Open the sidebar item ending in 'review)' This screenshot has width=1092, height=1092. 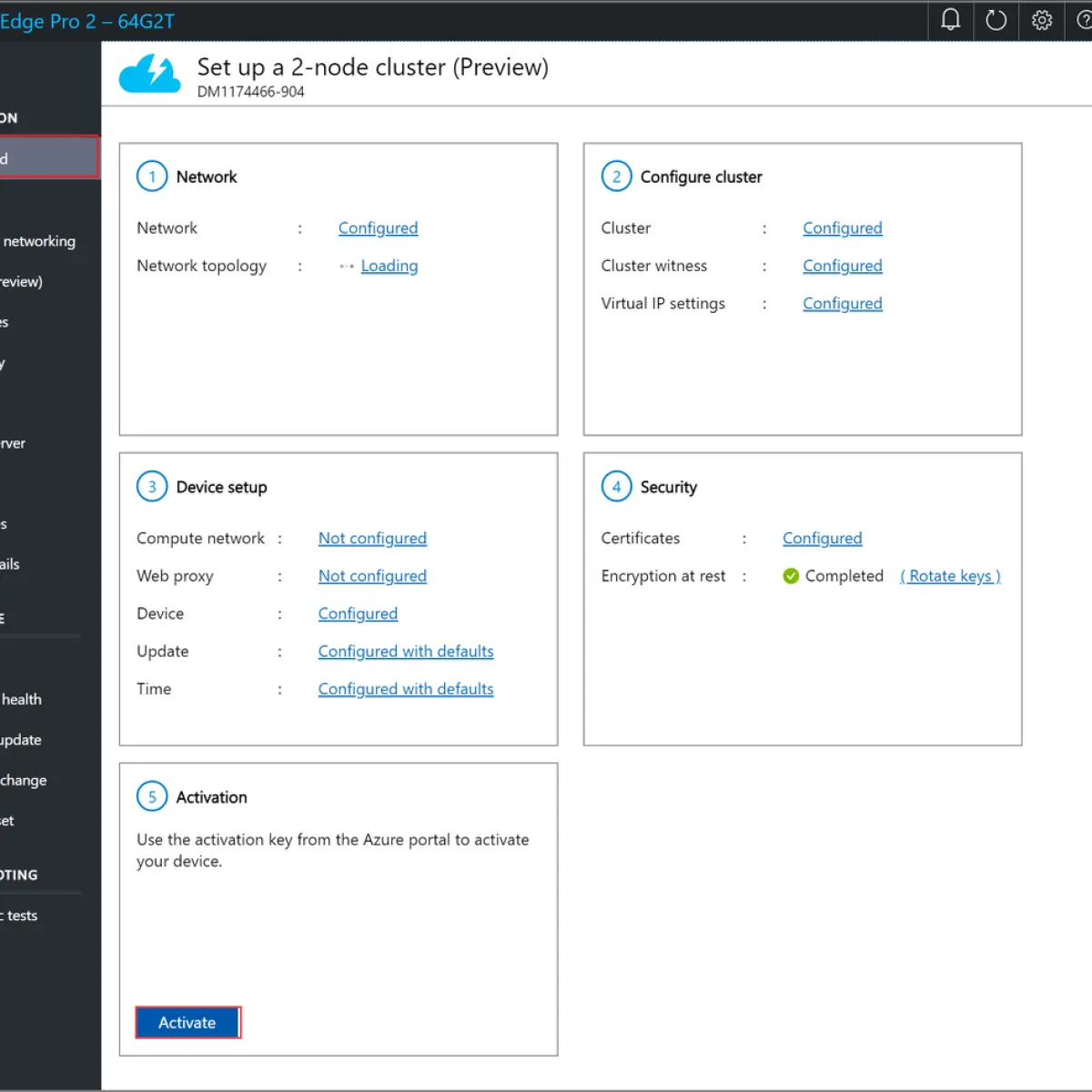22,282
